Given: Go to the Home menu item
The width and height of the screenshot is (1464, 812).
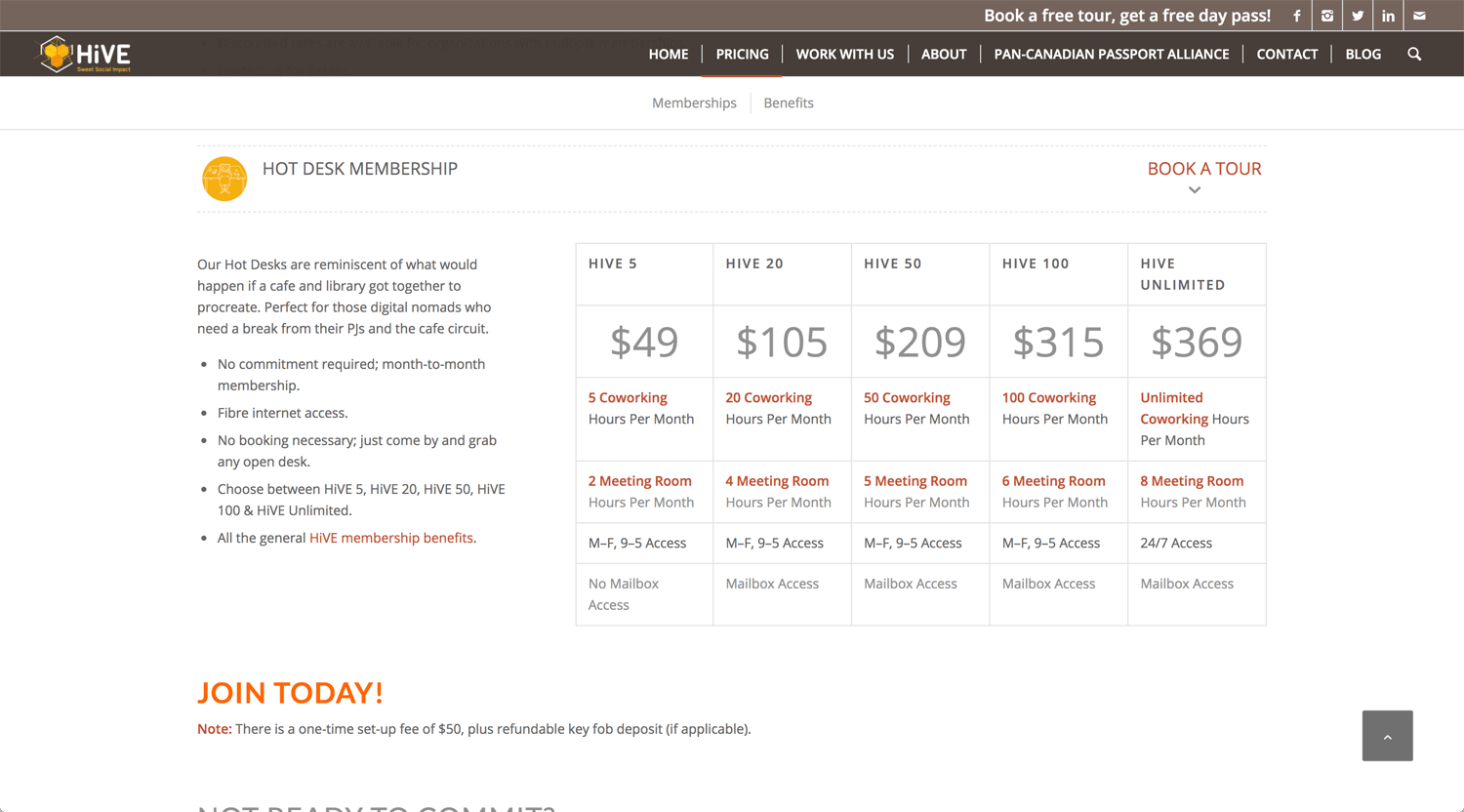Looking at the screenshot, I should [669, 54].
